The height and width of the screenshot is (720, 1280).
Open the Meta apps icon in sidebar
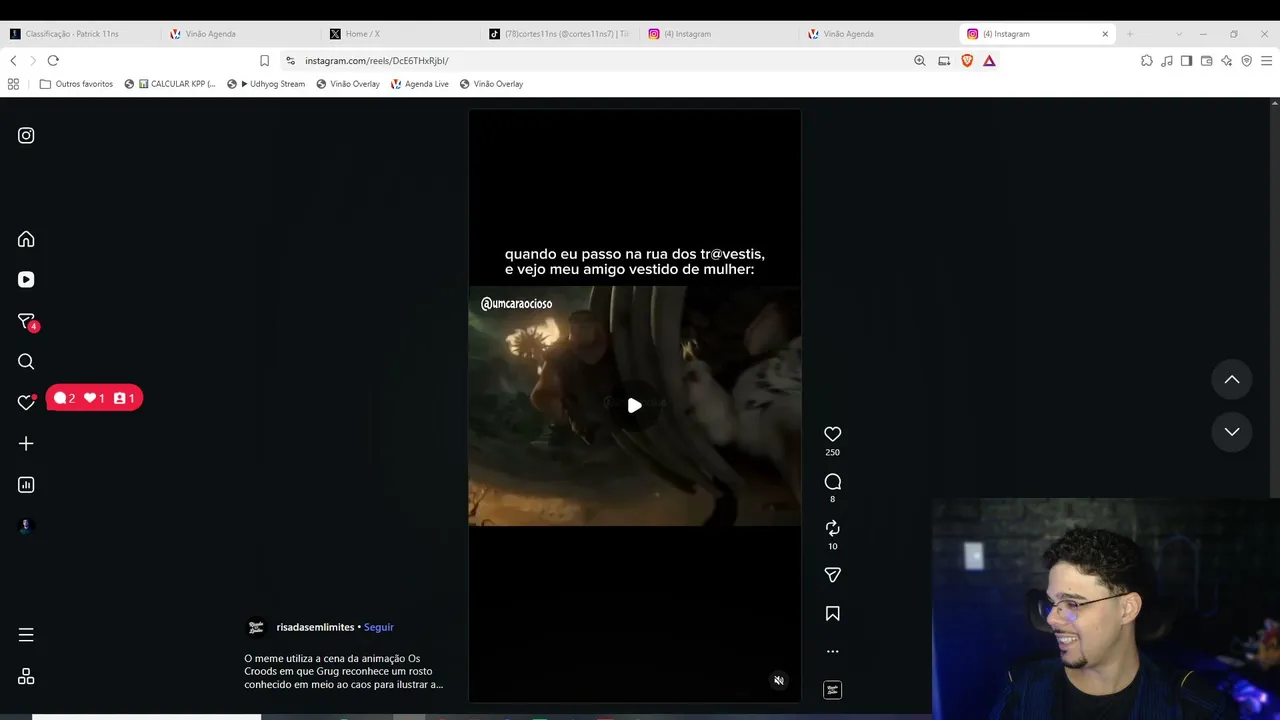coord(26,677)
